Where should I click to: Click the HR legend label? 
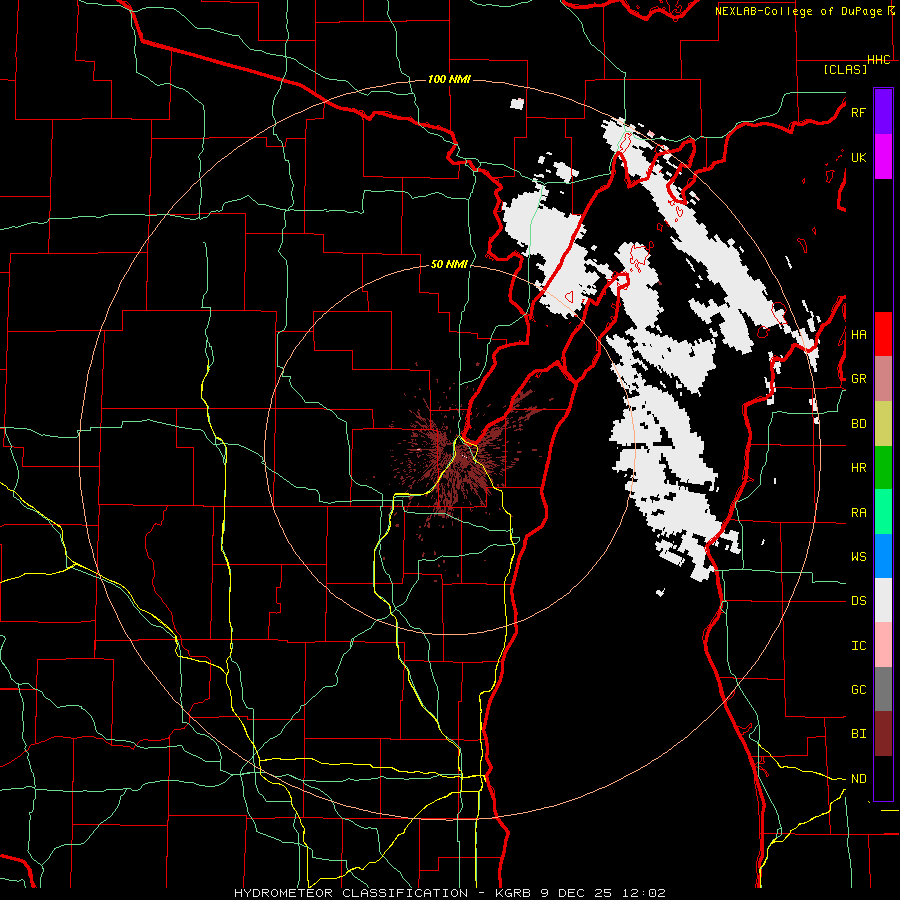858,468
